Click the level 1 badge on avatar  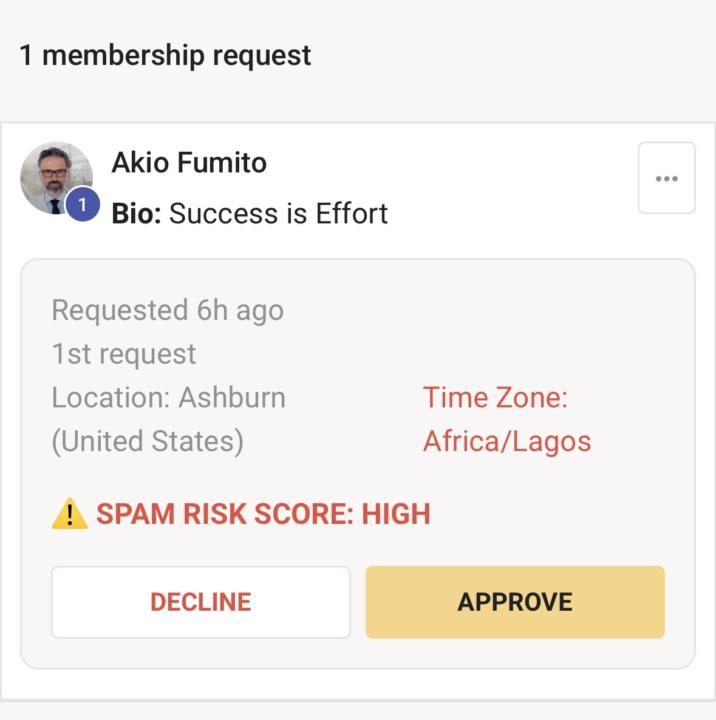tap(82, 205)
